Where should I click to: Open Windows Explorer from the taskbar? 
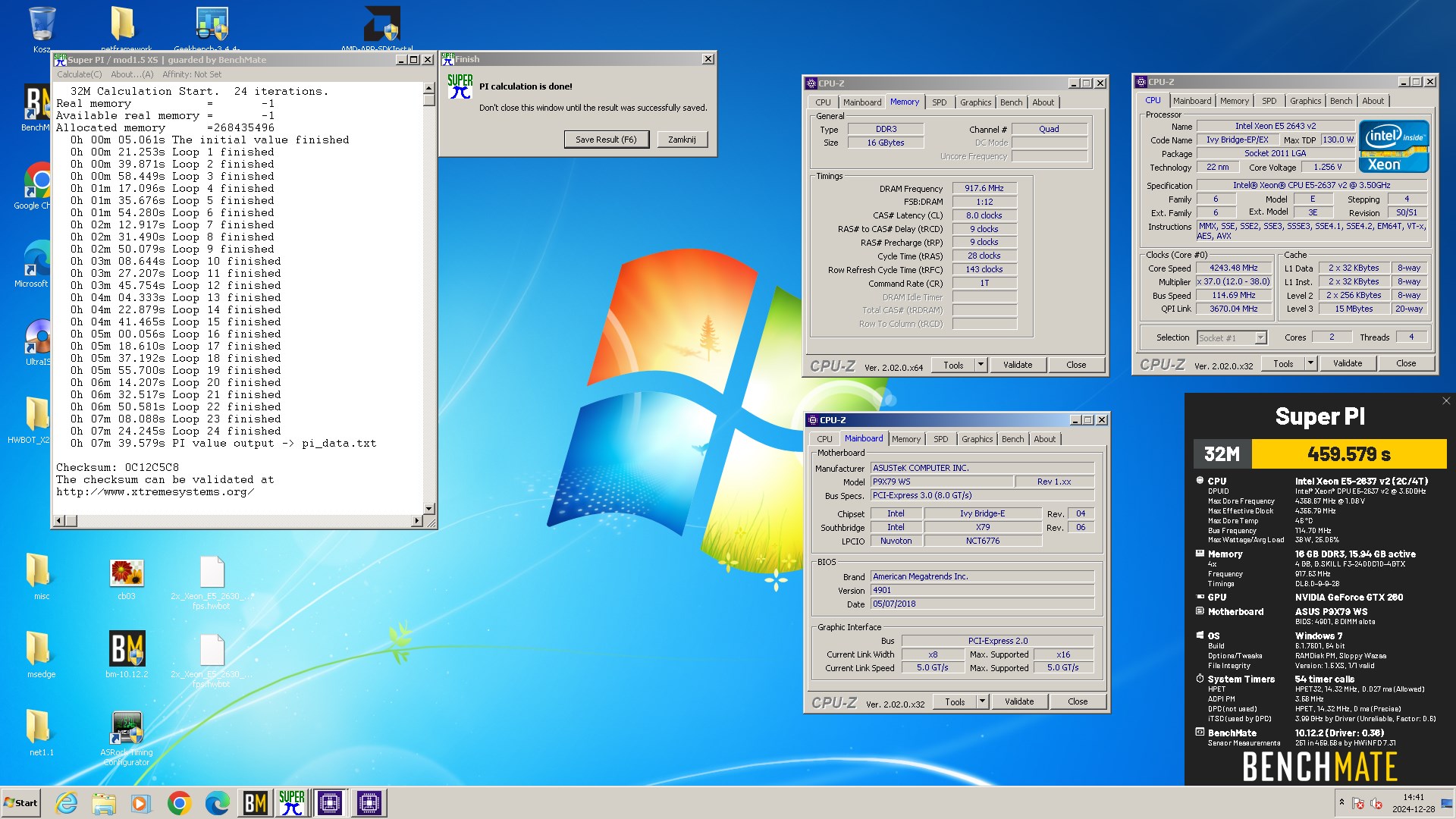click(x=104, y=803)
